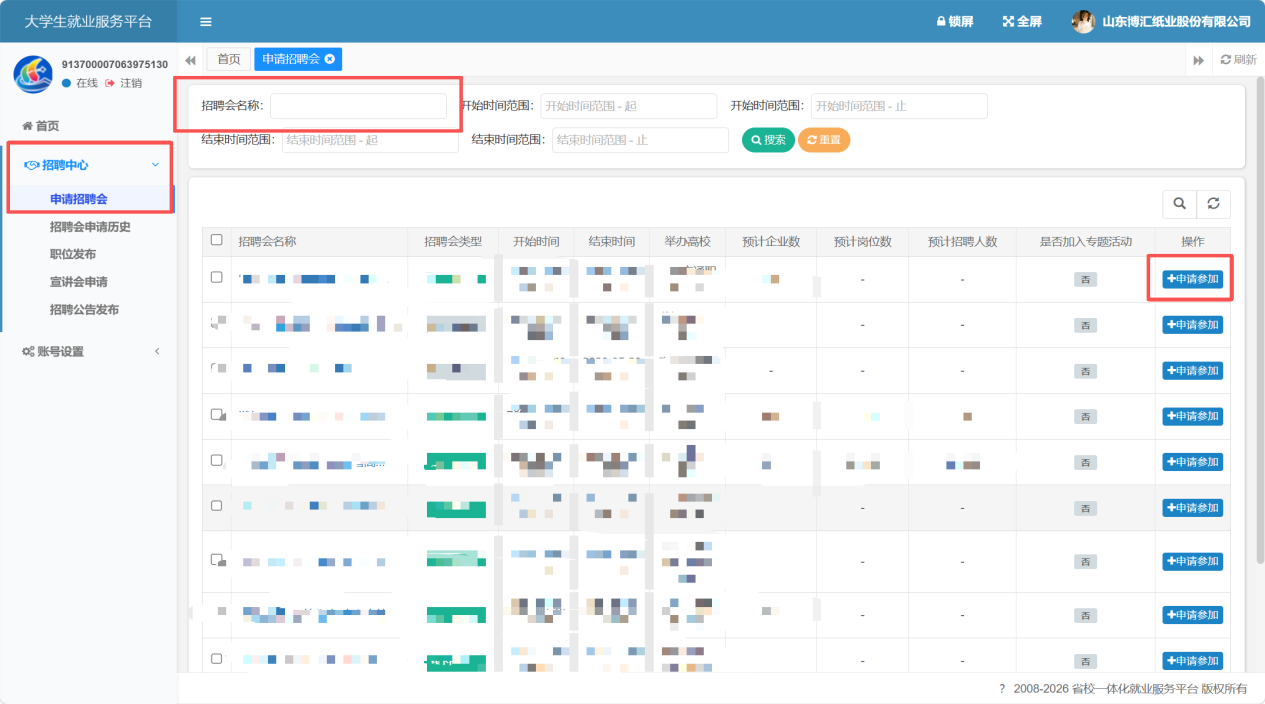The image size is (1265, 704).
Task: Open 招聘会申请历史 in the sidebar
Action: point(90,227)
